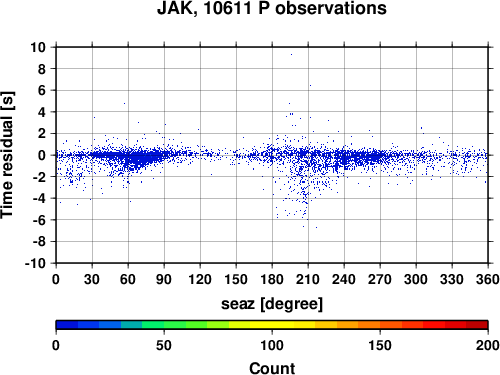This screenshot has height=375, width=500.
Task: Click the 'Time residual [s]' y-axis label
Action: point(7,155)
